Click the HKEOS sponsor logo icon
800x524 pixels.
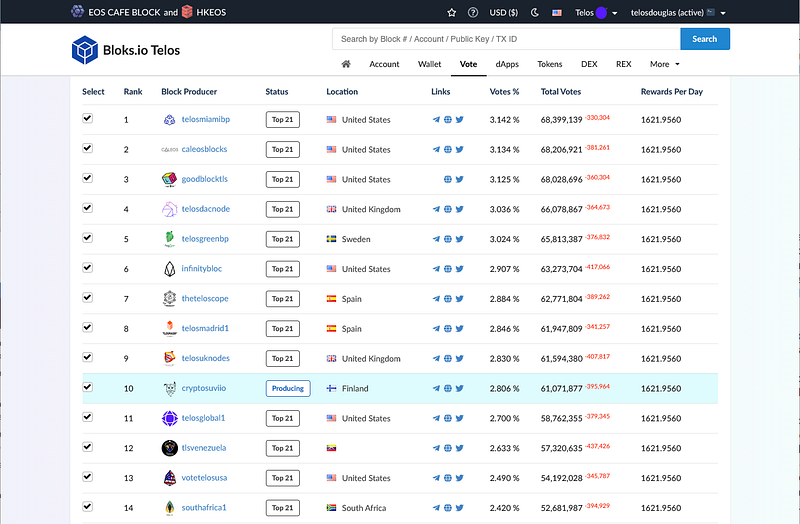click(187, 11)
